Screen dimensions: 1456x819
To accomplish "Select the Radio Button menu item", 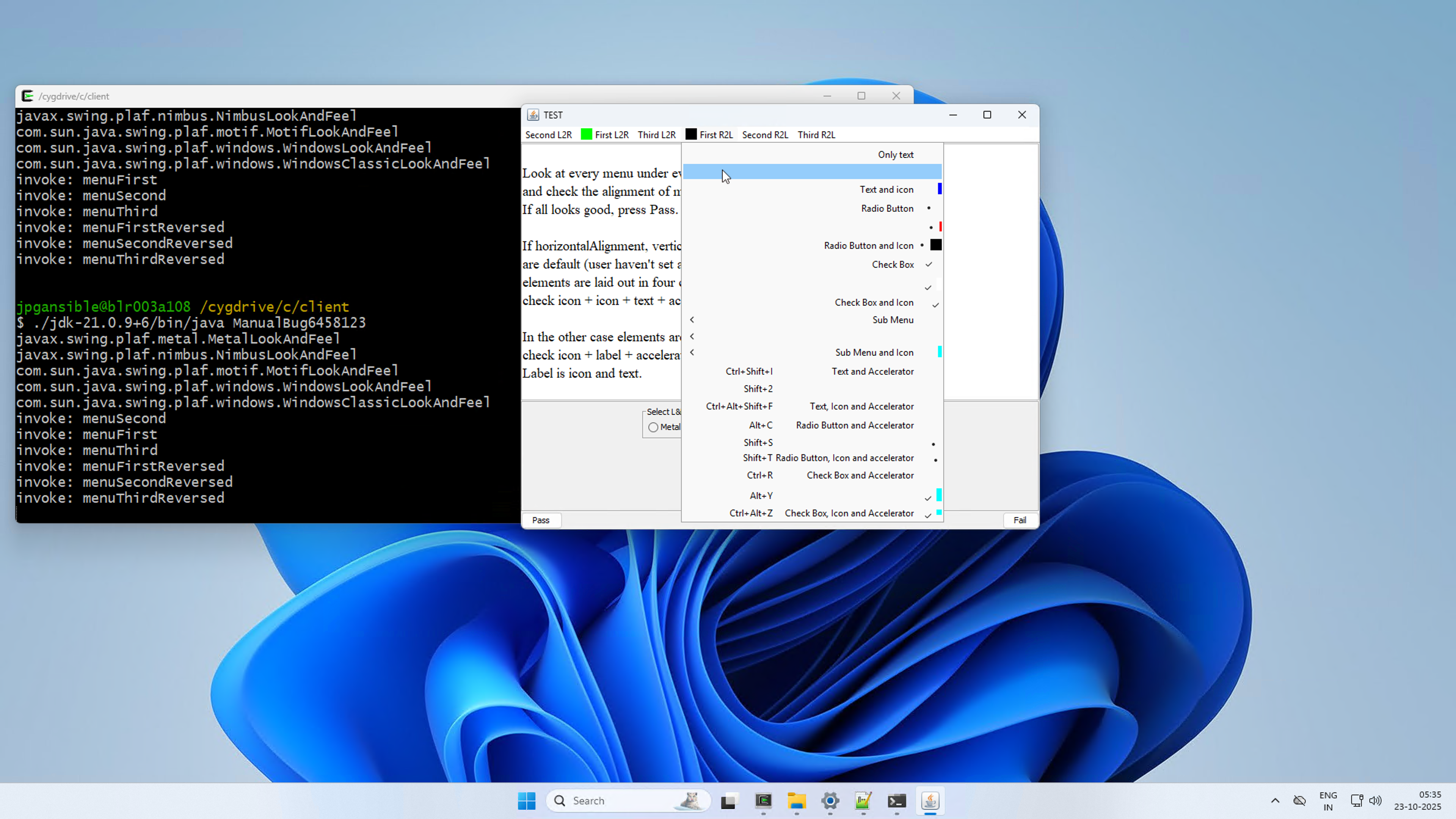I will coord(887,209).
